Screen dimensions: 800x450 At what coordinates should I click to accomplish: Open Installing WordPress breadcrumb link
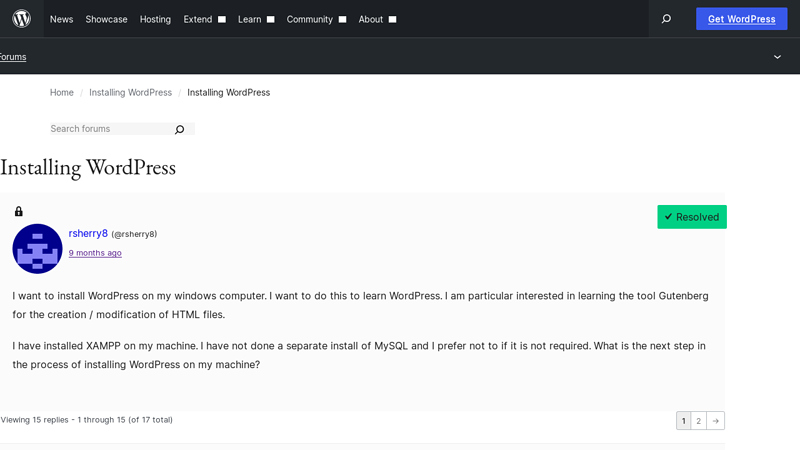(x=130, y=92)
